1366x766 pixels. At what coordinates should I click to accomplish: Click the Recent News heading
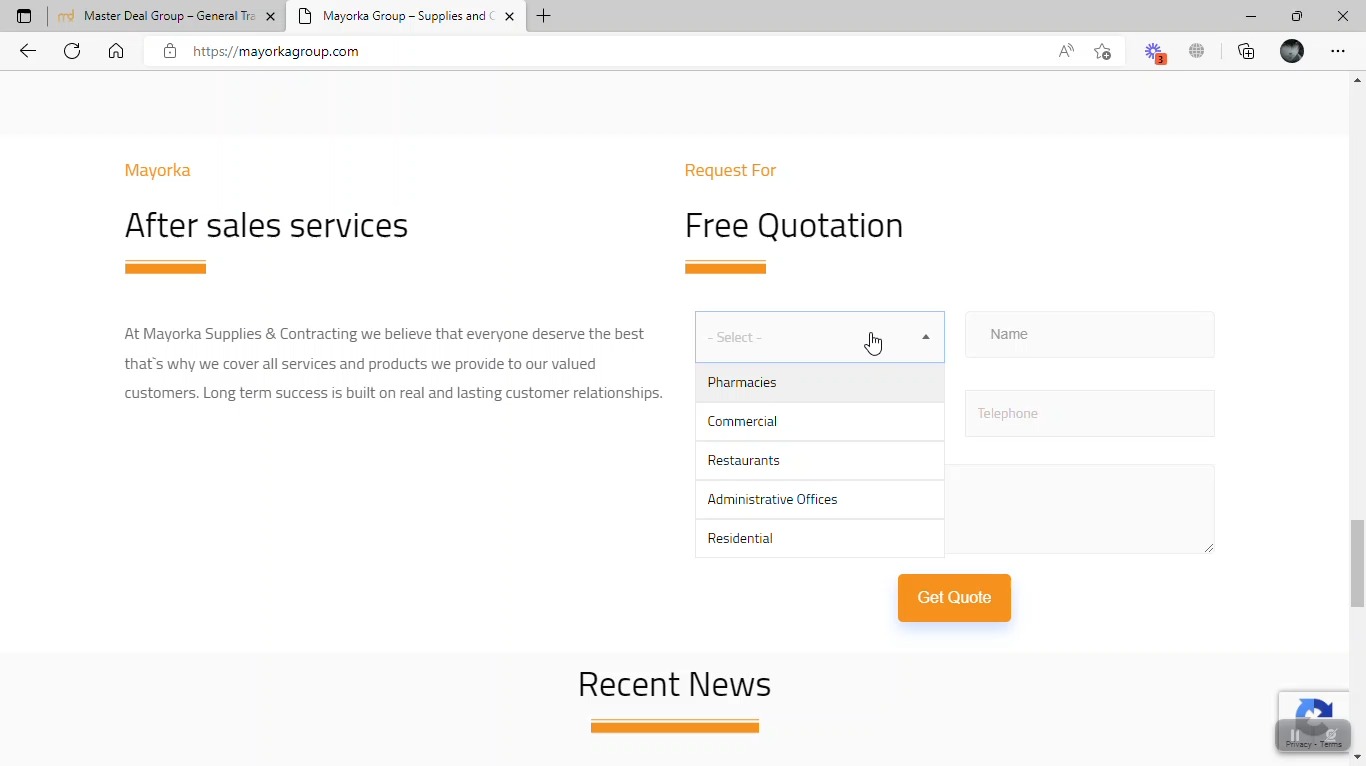coord(674,685)
